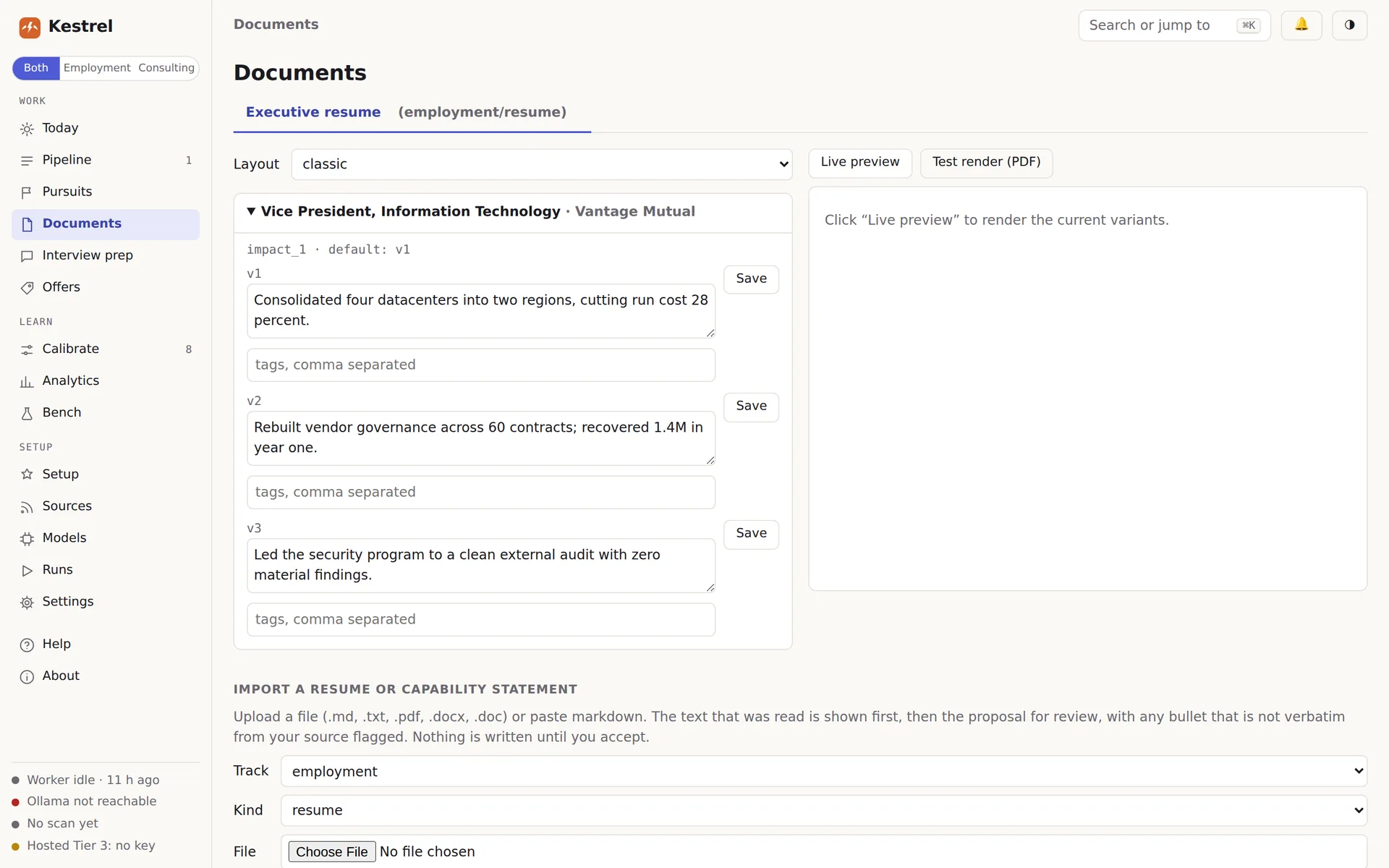
Task: Save the v2 variant
Action: coord(751,407)
